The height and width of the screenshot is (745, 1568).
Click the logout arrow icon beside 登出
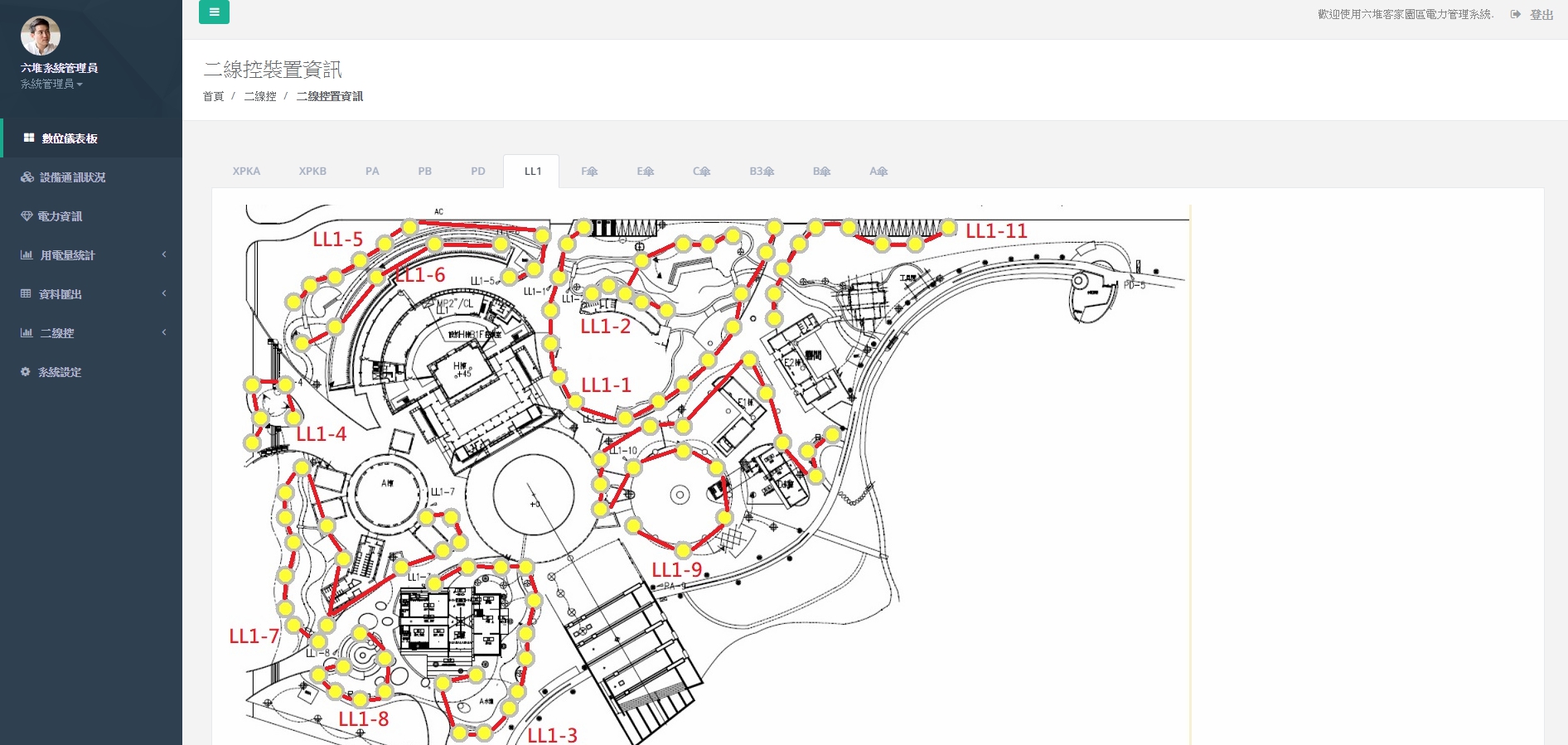pos(1515,15)
